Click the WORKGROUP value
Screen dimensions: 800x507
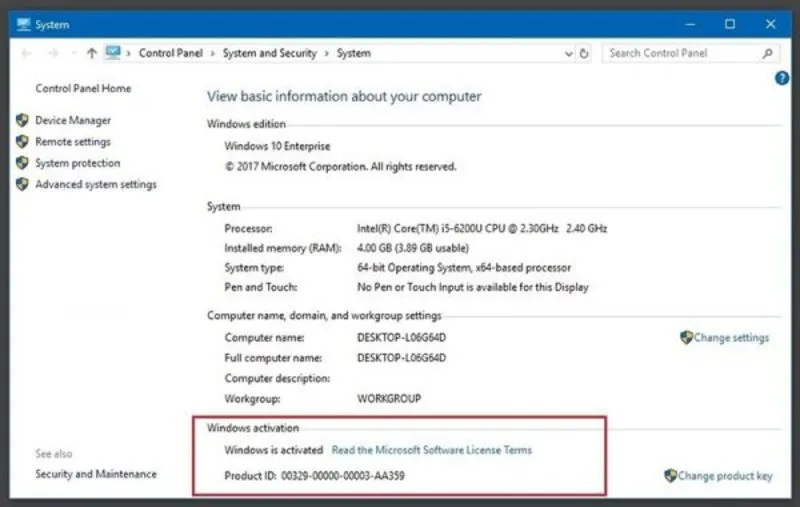pos(389,399)
